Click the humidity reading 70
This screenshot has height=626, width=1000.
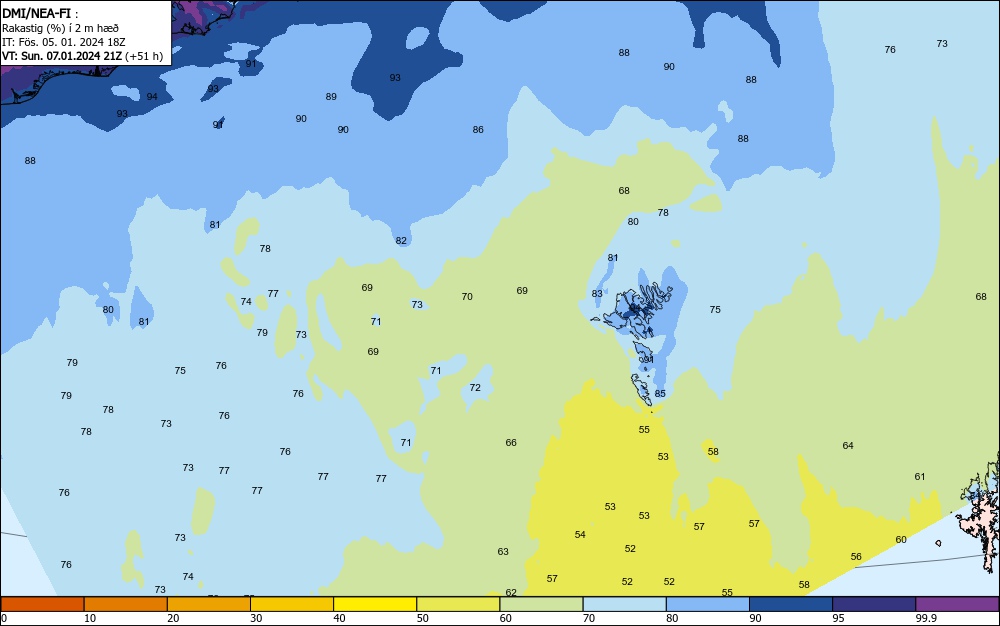click(x=467, y=296)
